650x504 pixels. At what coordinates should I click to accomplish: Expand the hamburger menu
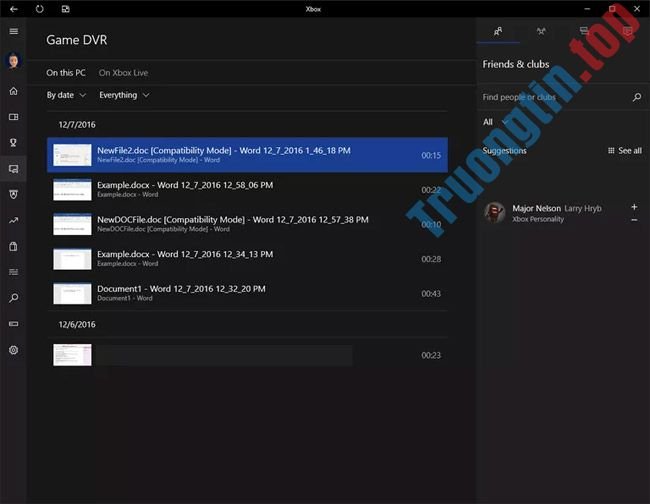[x=14, y=32]
